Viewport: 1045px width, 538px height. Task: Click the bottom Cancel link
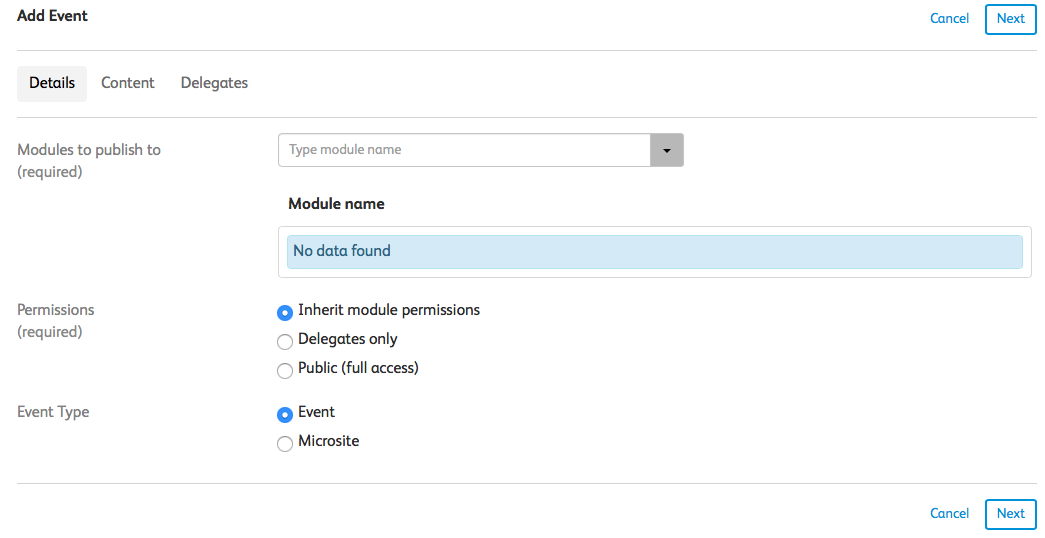[x=949, y=514]
